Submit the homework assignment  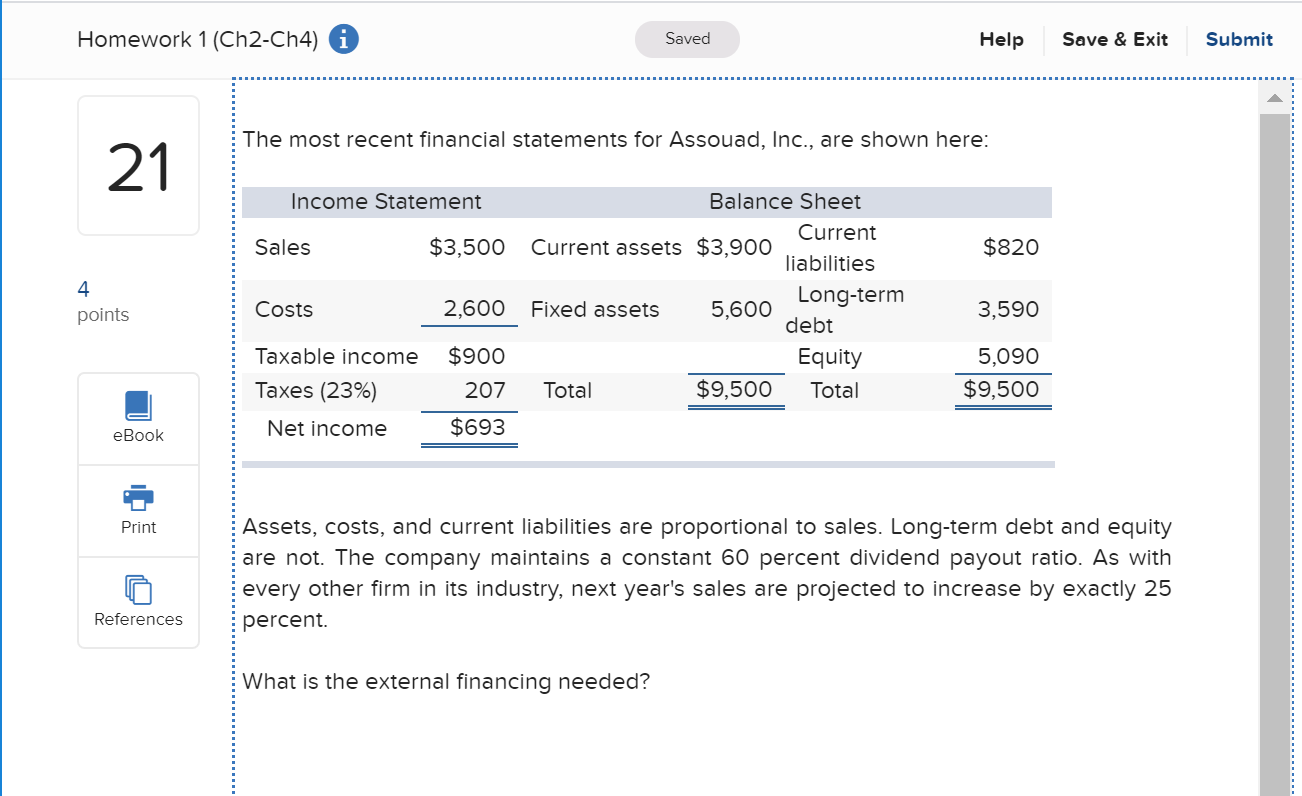pos(1239,39)
